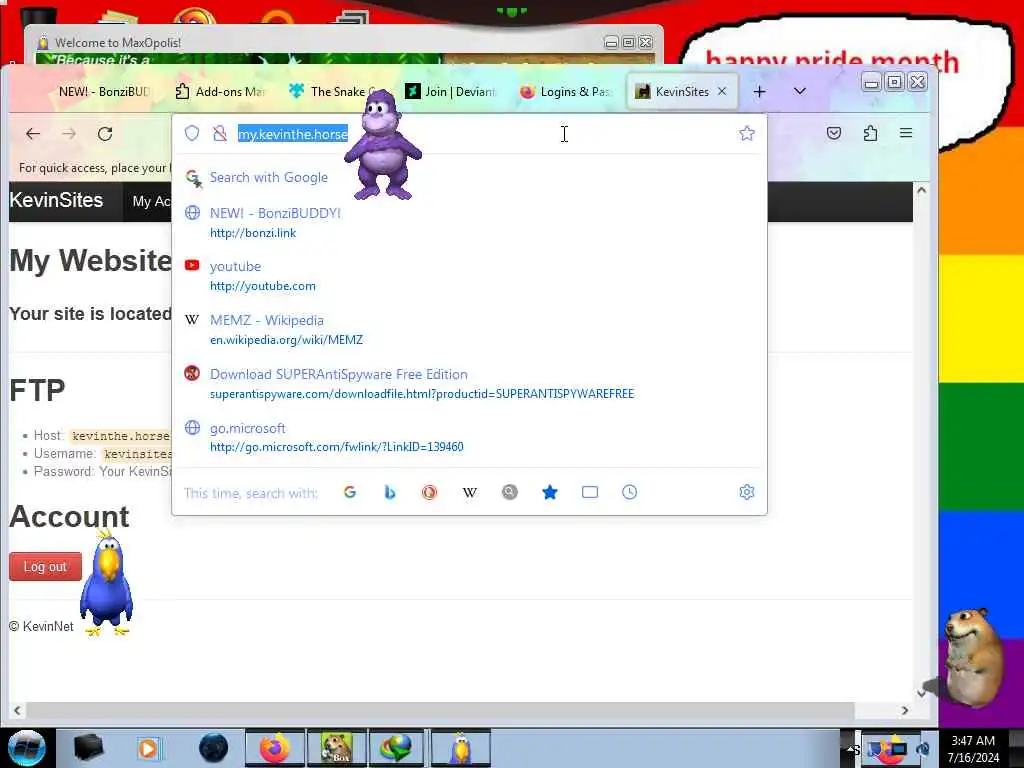
Task: Click the grey magnifier search engine icon
Action: pyautogui.click(x=509, y=492)
